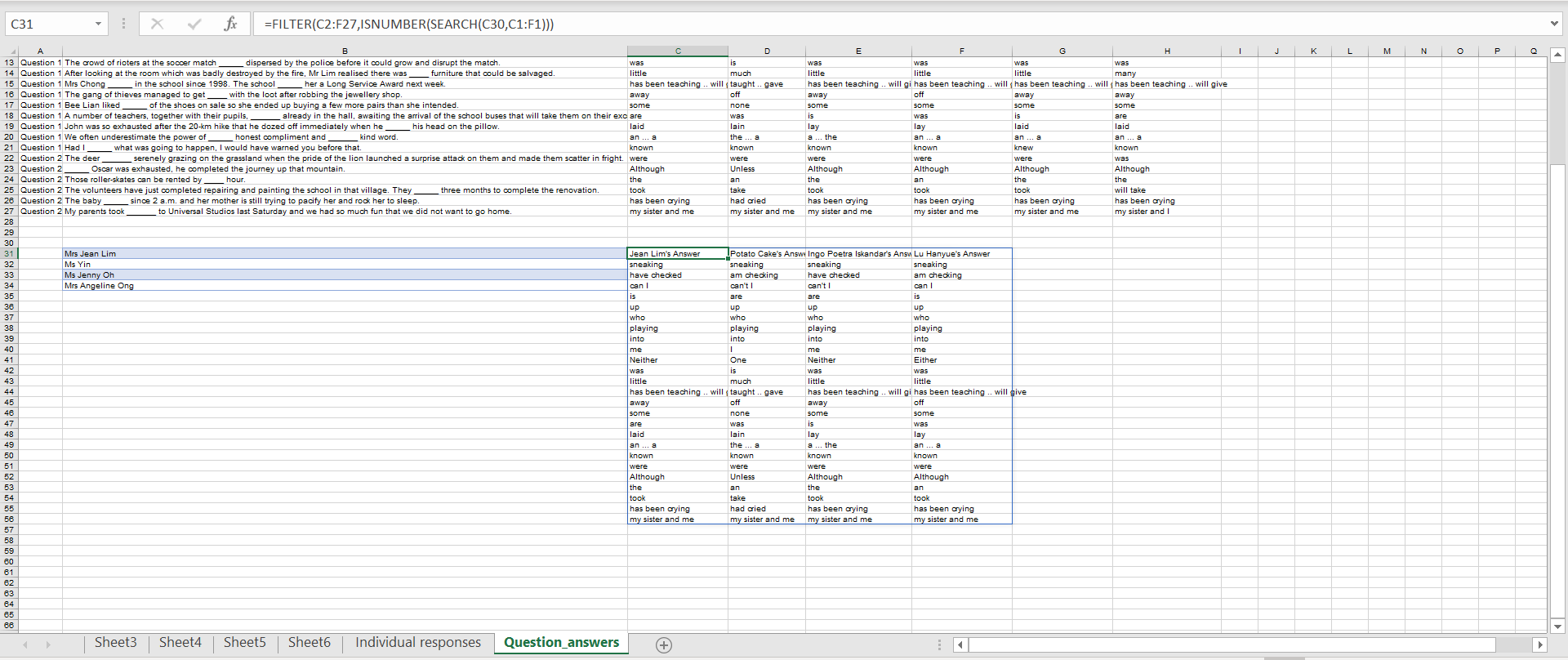Select the cell containing "One"

[767, 360]
